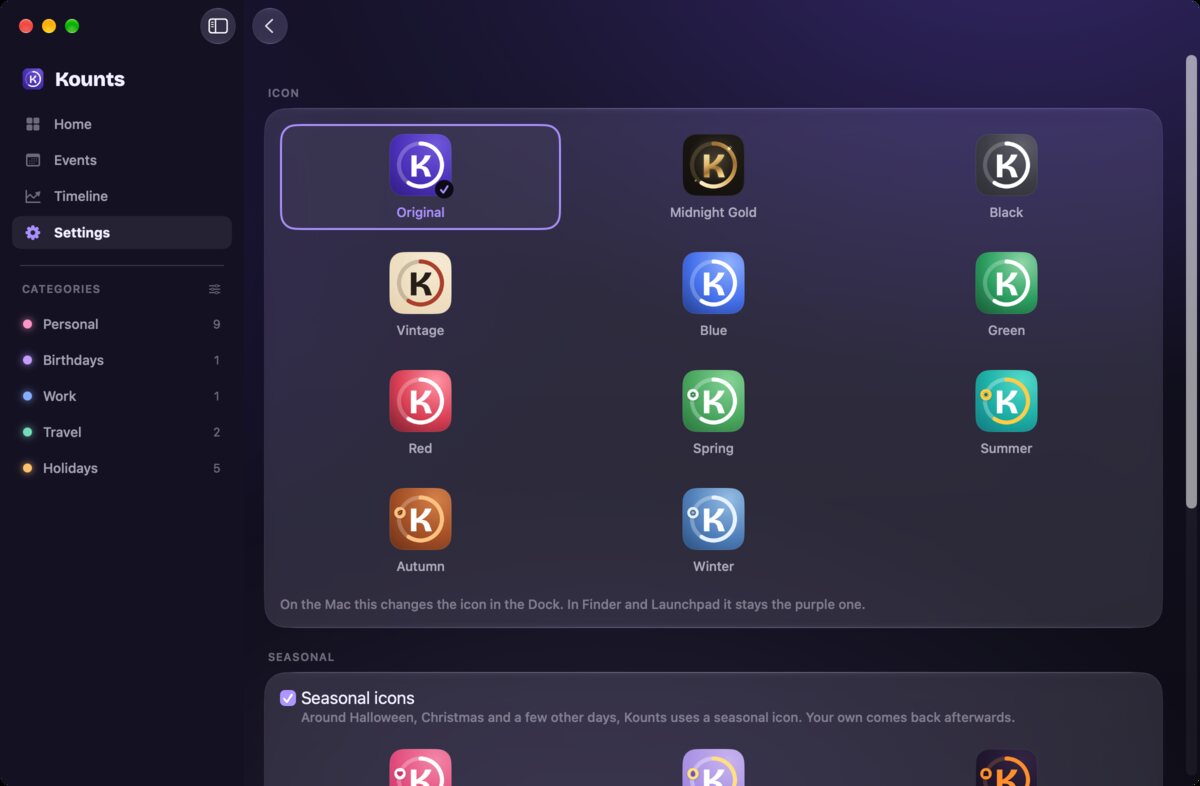
Task: Show the Work category
Action: (122, 396)
